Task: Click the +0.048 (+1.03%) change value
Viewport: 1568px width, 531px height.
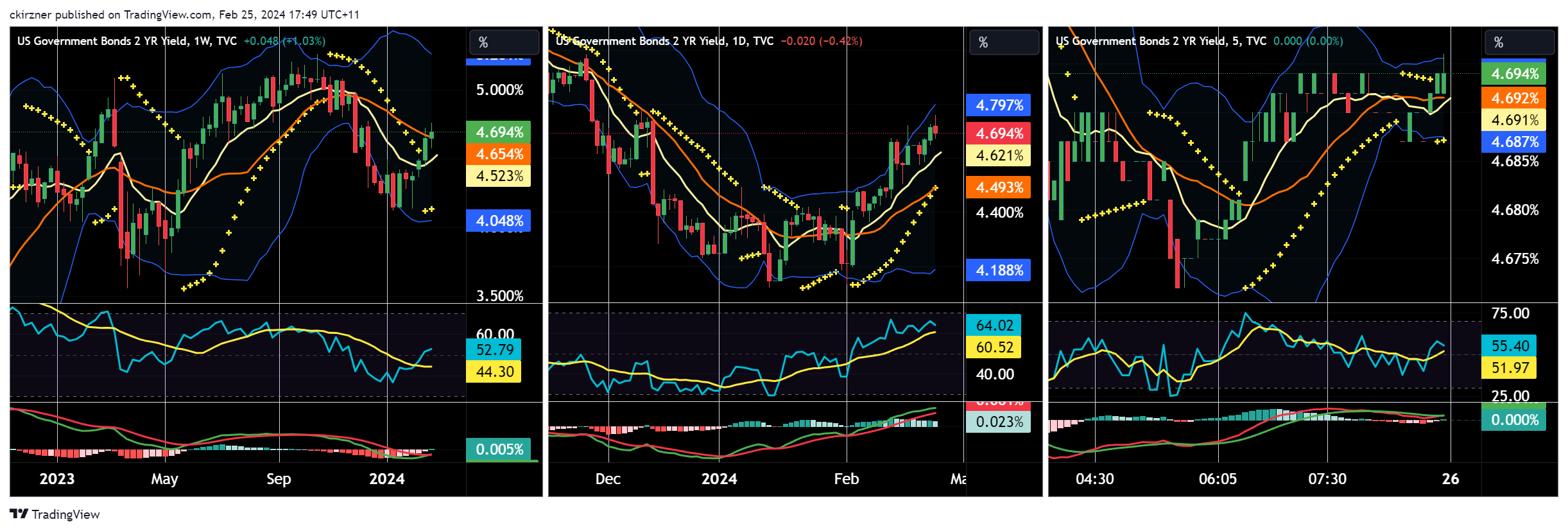Action: point(284,41)
